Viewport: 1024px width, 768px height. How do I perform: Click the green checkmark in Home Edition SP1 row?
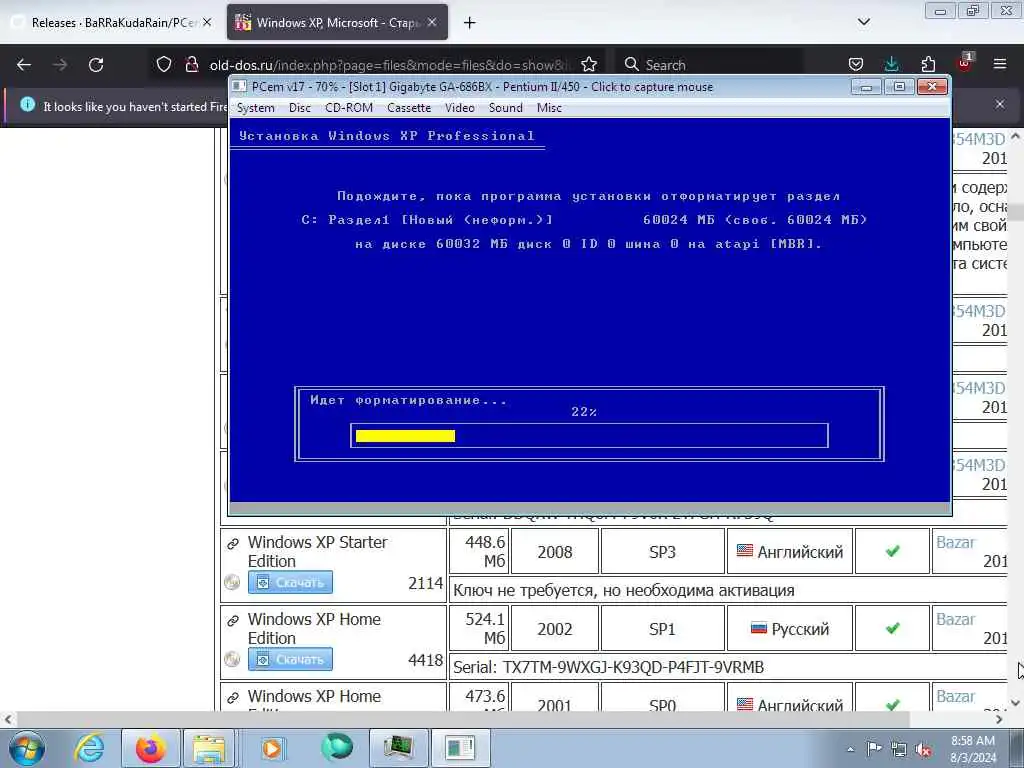(893, 628)
